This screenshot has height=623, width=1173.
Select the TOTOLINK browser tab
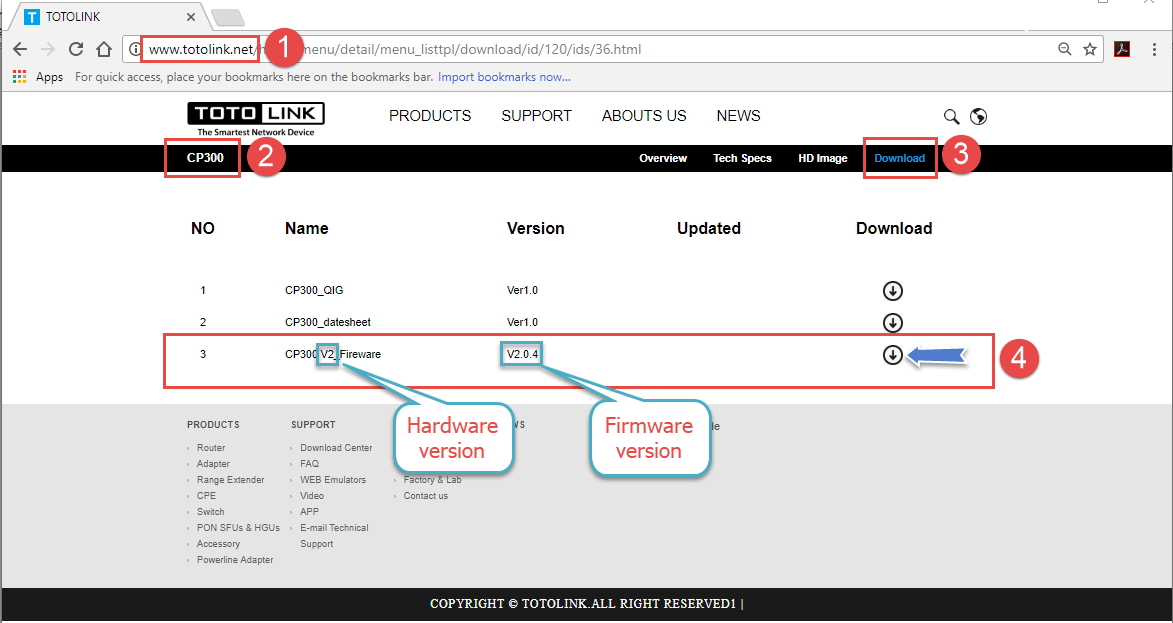[110, 16]
